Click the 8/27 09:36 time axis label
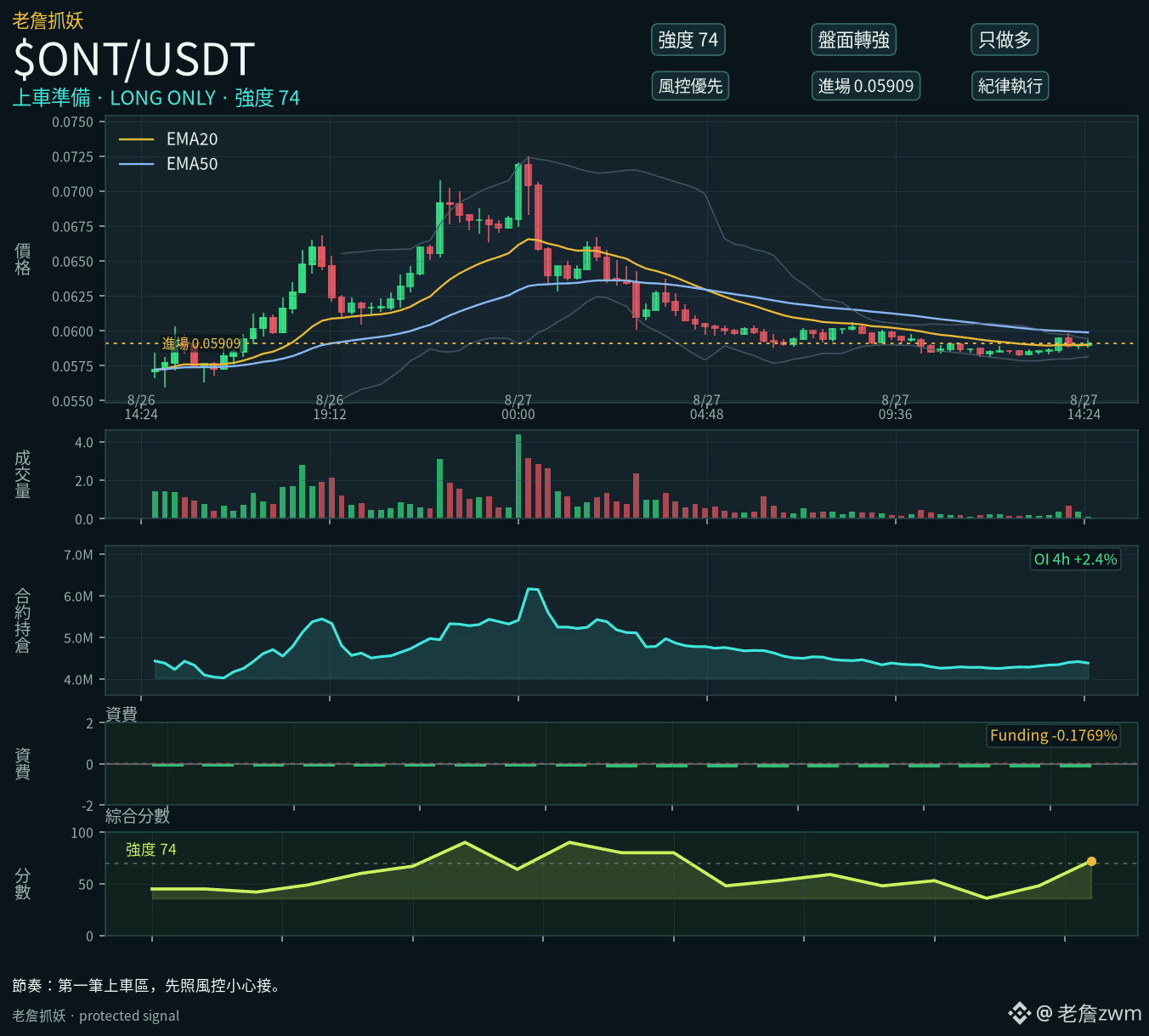The width and height of the screenshot is (1149, 1036). click(895, 407)
